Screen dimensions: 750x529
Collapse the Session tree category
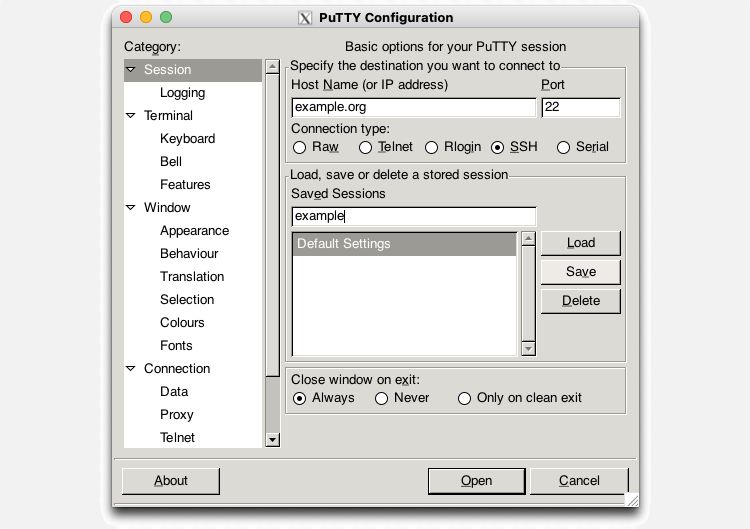(131, 70)
